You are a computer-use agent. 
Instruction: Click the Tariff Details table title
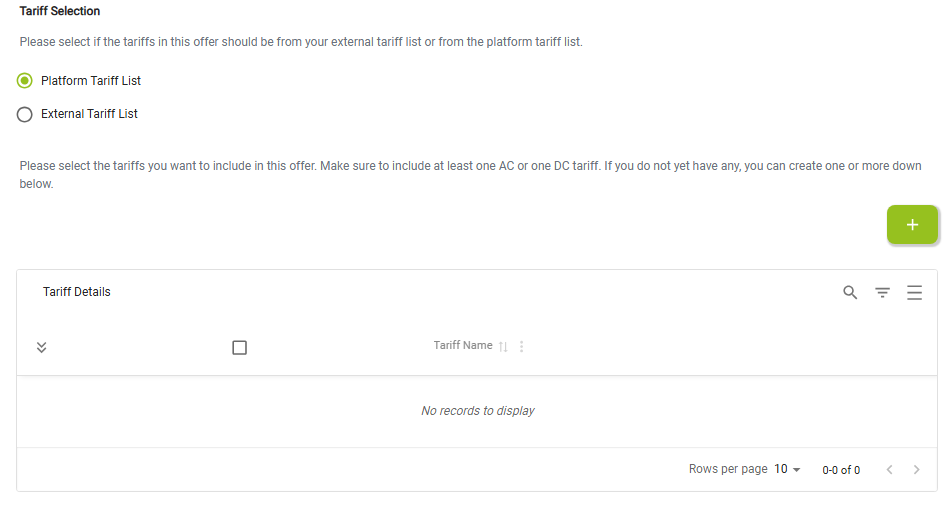click(77, 292)
